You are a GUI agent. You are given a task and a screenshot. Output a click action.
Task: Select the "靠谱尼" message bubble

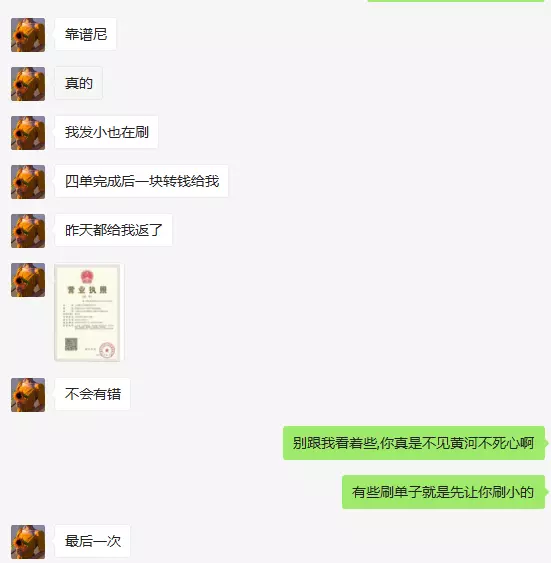[x=85, y=34]
